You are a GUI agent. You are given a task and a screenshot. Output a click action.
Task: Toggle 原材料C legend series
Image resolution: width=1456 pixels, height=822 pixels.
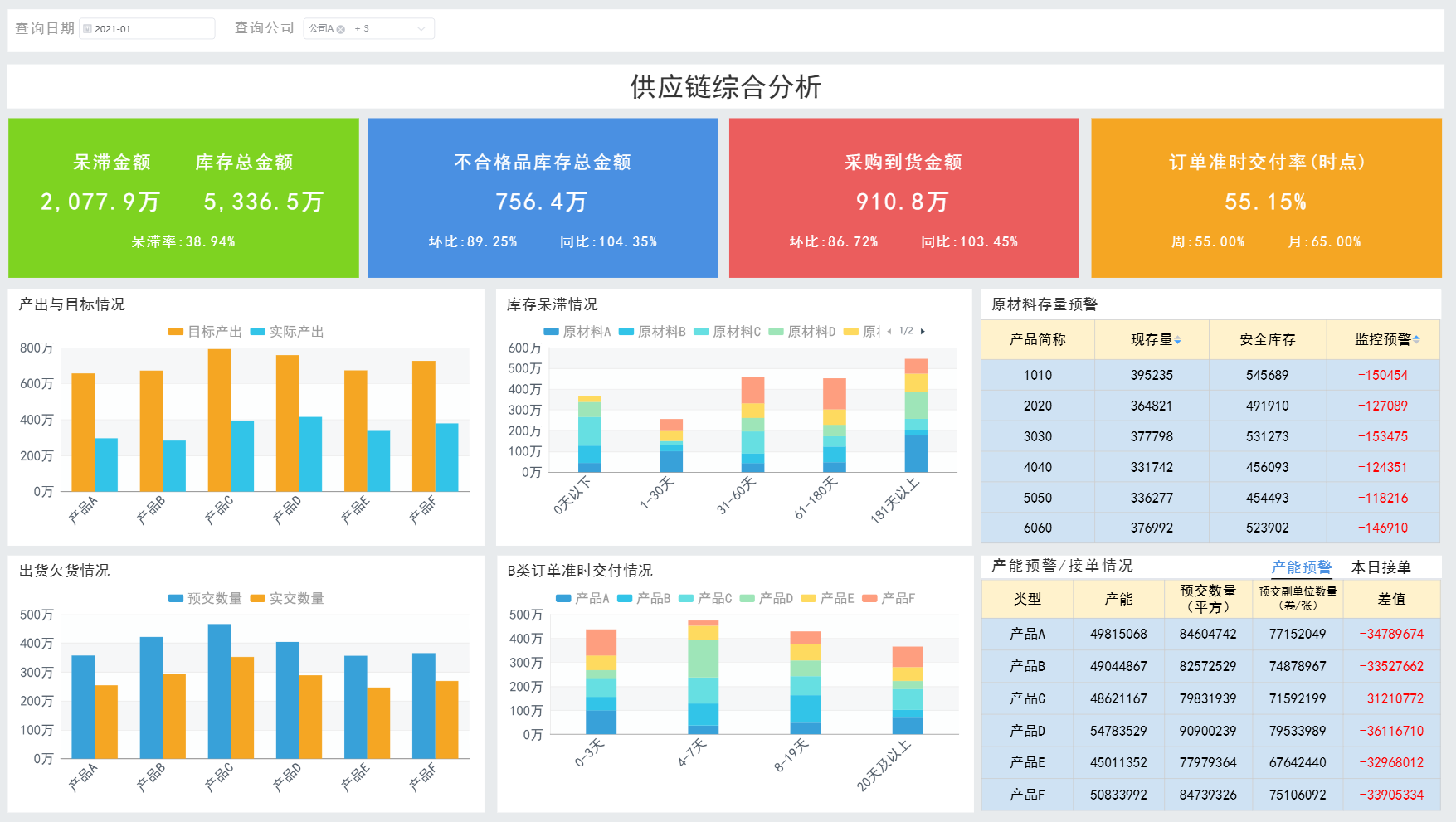728,332
